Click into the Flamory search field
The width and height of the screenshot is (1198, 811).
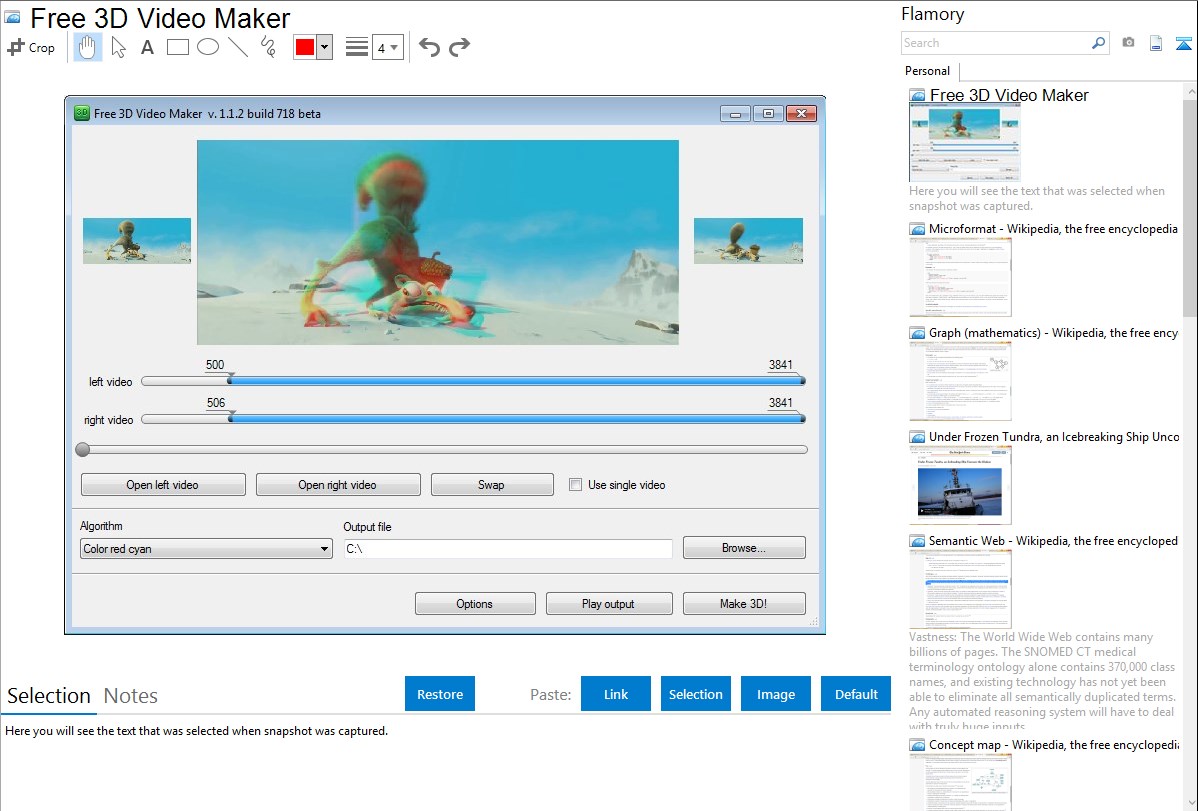(x=995, y=43)
